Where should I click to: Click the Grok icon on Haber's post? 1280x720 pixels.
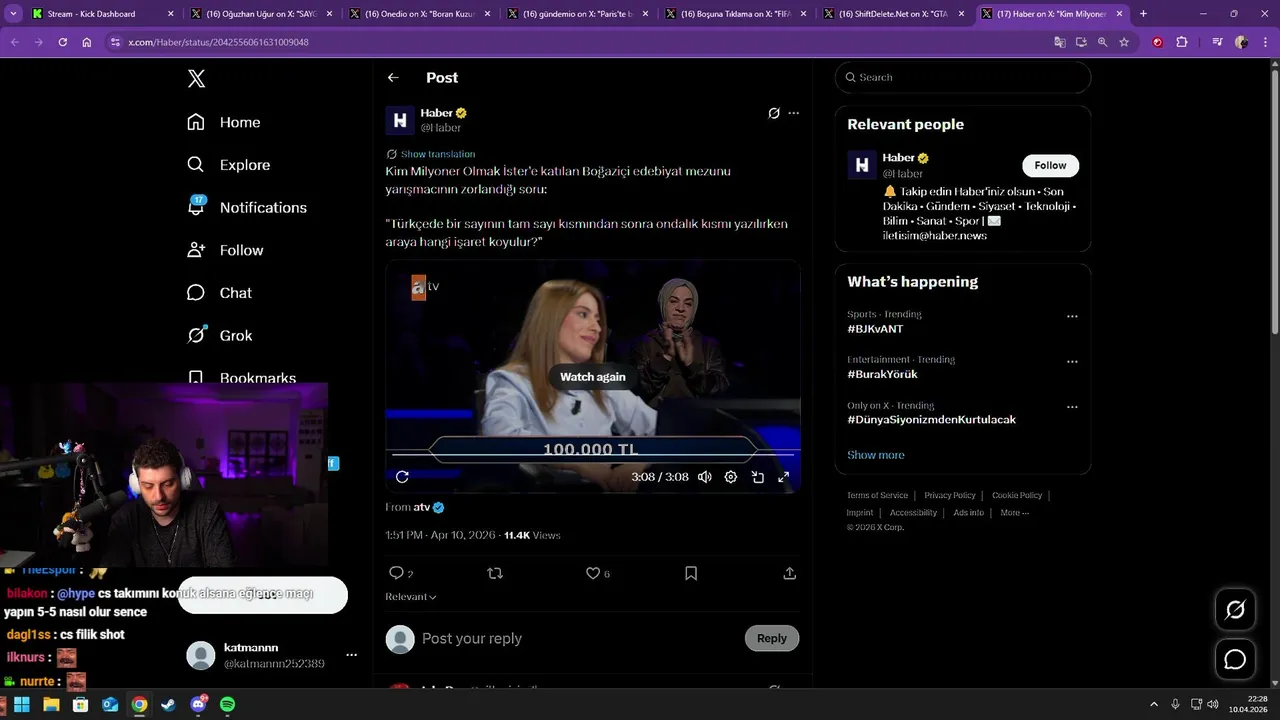point(774,113)
